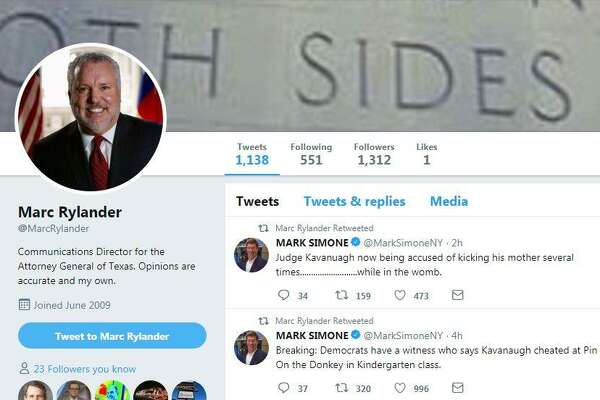Open 23 Followers you know link

click(84, 369)
